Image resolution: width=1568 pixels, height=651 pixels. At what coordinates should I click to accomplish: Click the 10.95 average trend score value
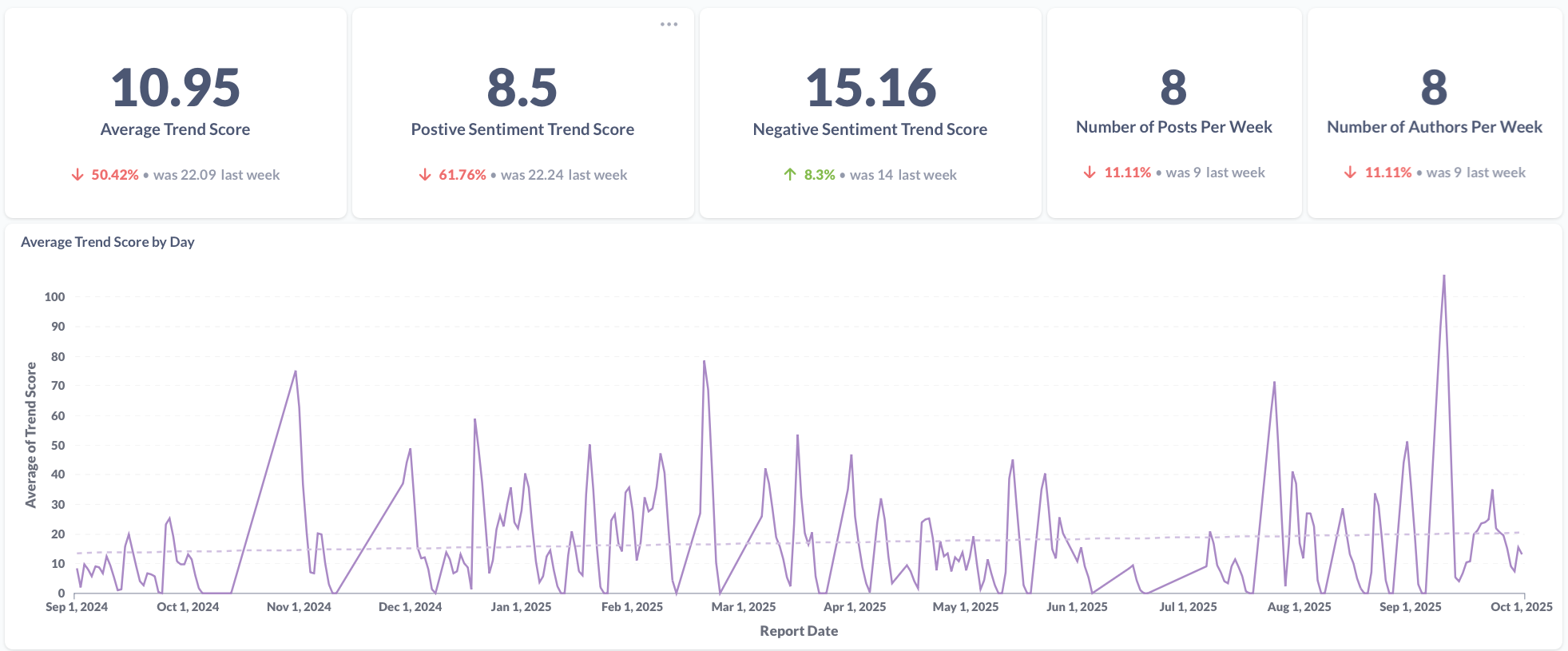click(175, 88)
